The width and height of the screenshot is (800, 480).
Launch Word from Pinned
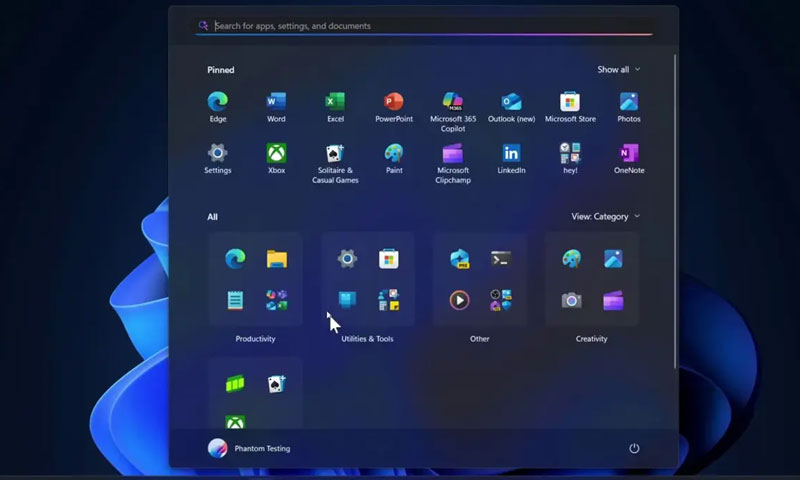click(x=276, y=107)
